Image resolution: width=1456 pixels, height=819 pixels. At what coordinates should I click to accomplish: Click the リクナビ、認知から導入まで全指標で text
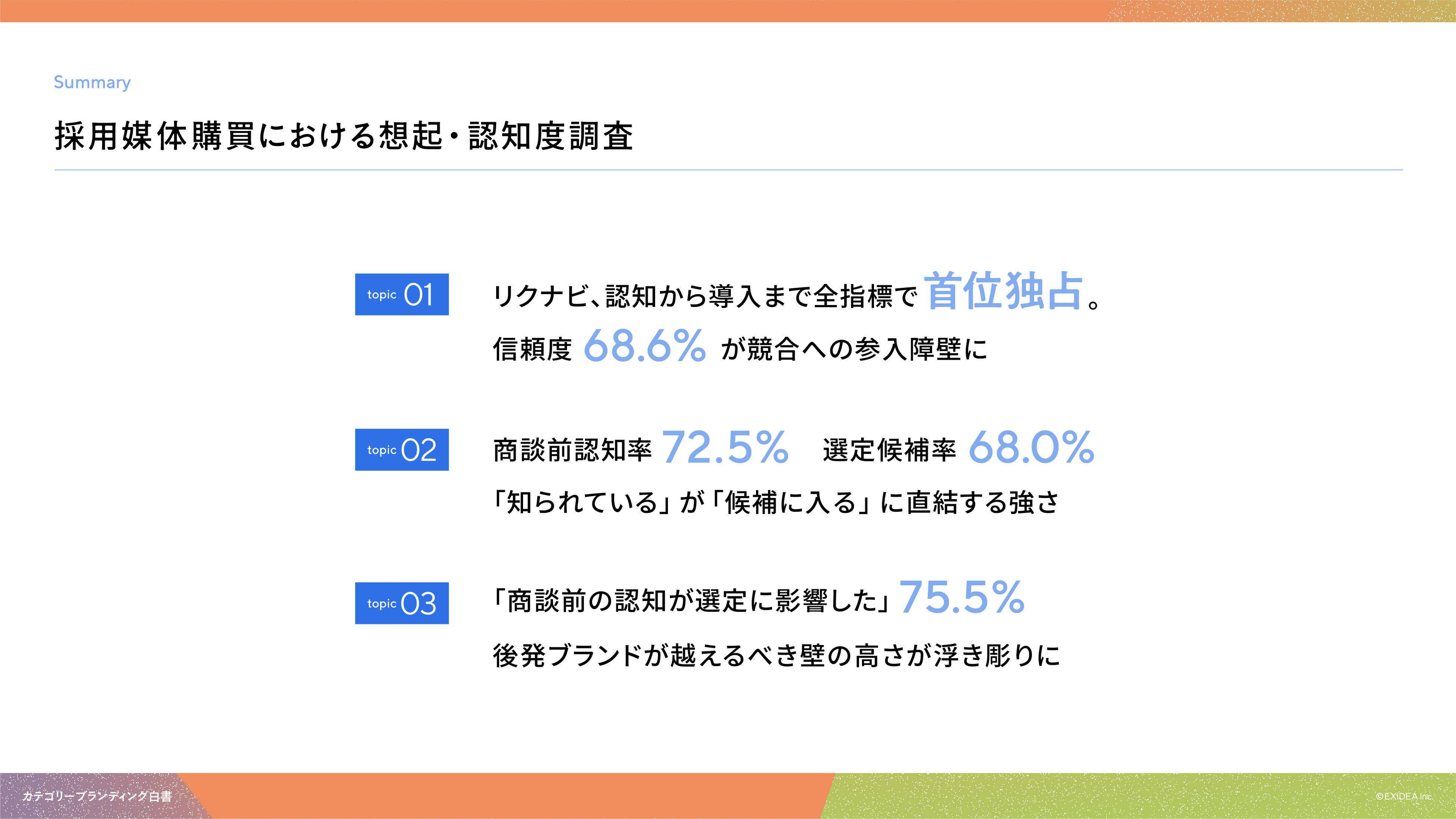pyautogui.click(x=704, y=296)
